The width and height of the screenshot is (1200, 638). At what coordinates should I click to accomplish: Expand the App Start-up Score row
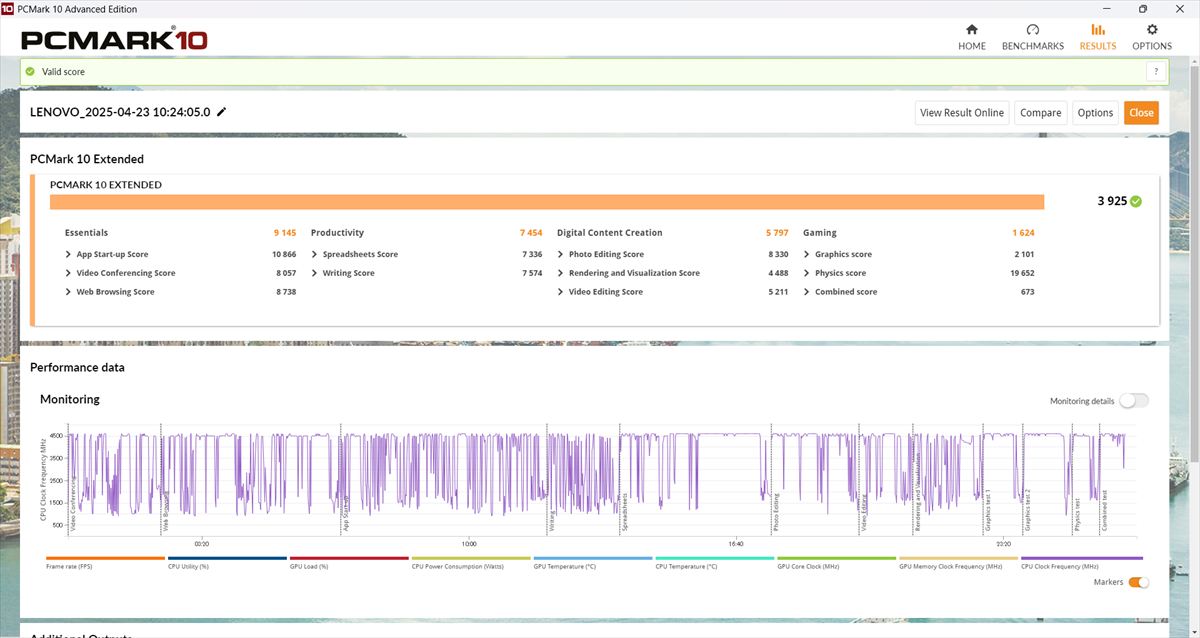107,255
